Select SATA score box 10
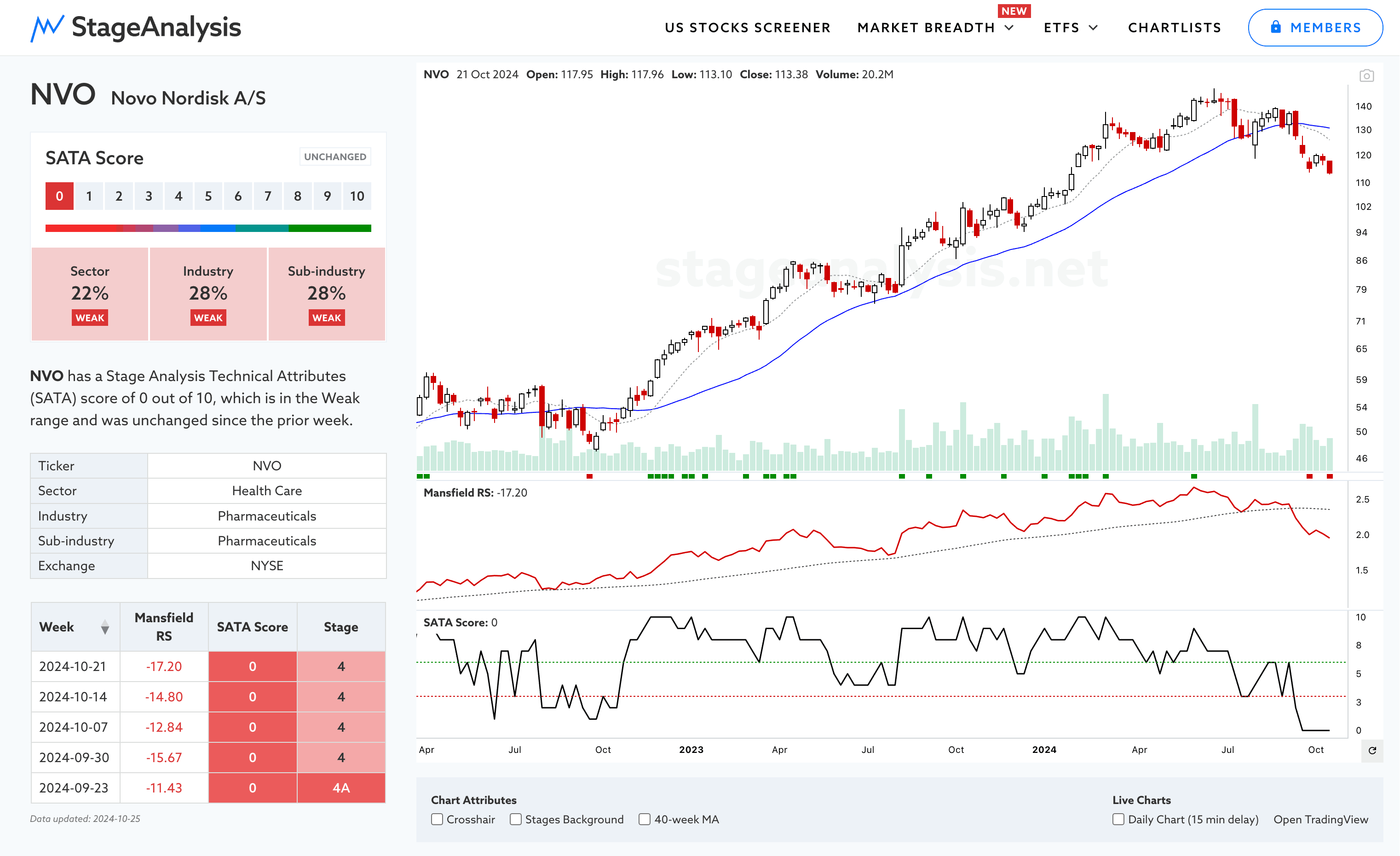The image size is (1400, 856). pyautogui.click(x=357, y=196)
